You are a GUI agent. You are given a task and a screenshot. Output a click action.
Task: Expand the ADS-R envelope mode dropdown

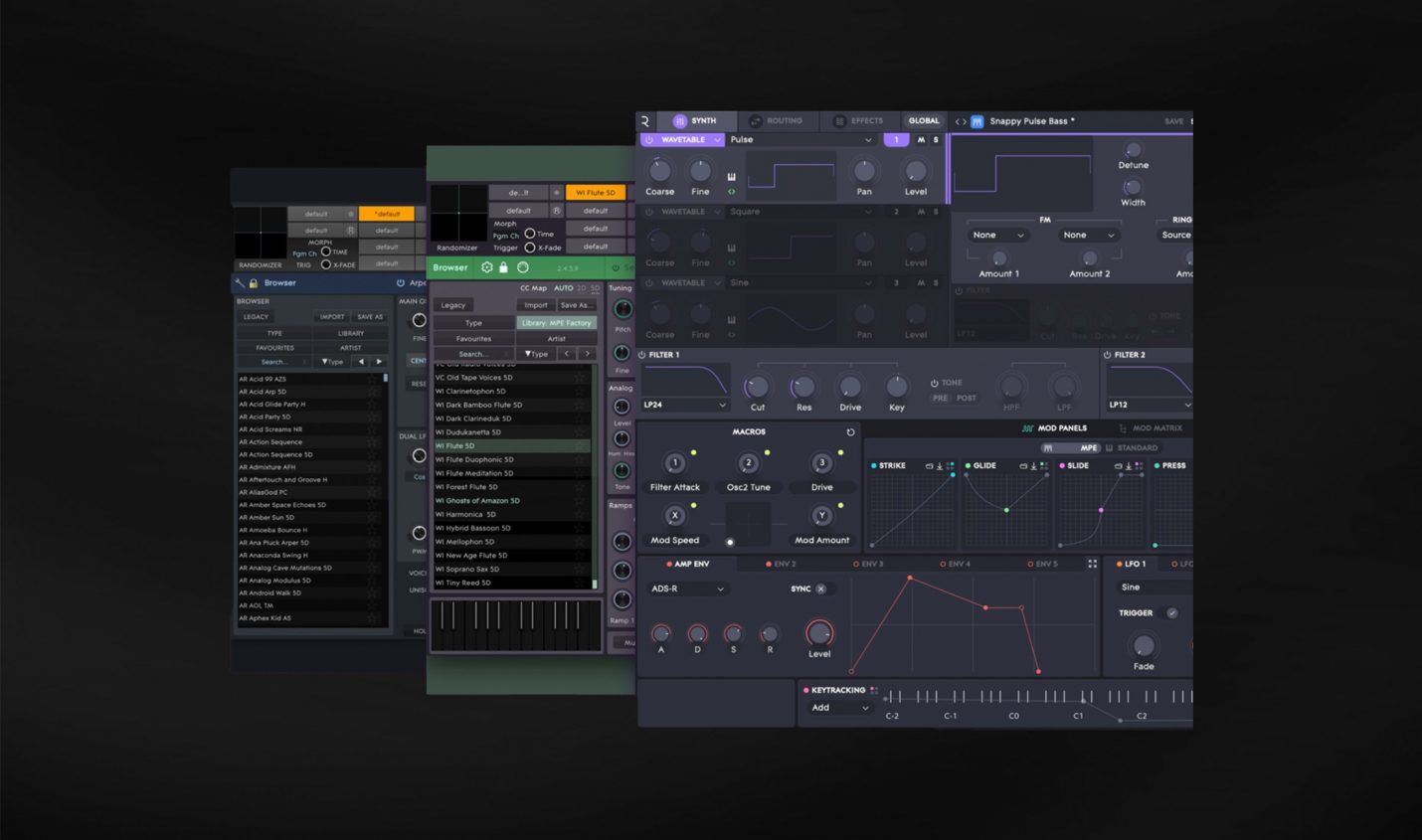pos(689,588)
